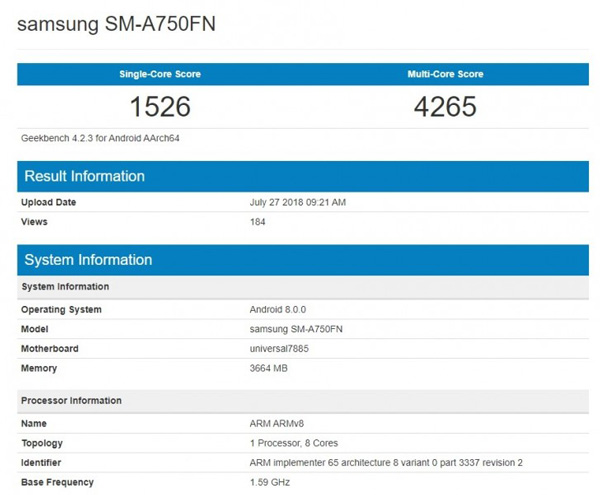600x495 pixels.
Task: Select the Operating System label
Action: click(61, 310)
